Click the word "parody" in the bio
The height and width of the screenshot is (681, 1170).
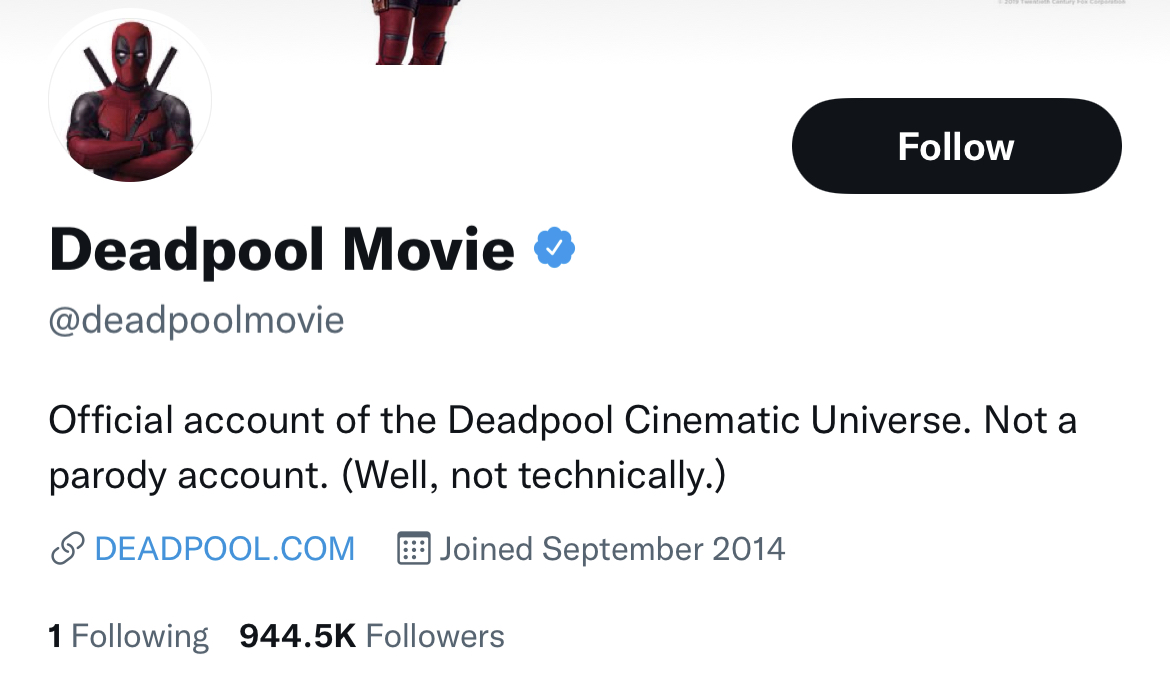tap(108, 476)
